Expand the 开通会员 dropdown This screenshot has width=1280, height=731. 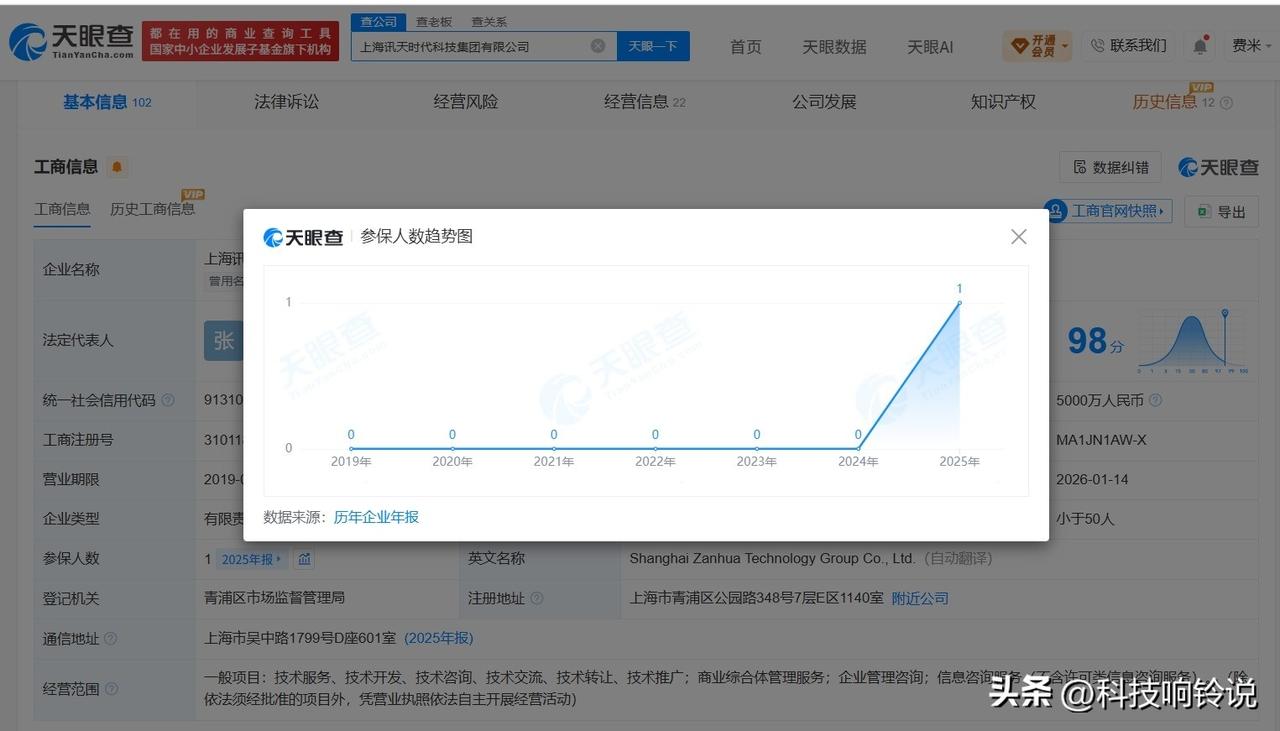coord(1037,46)
